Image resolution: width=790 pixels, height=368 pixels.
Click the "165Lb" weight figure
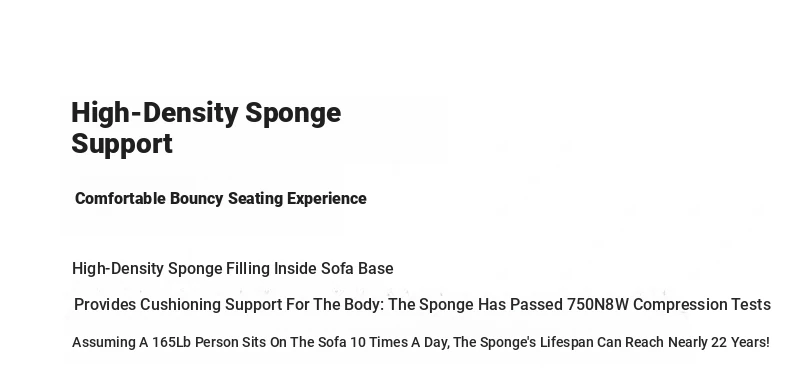tap(171, 342)
